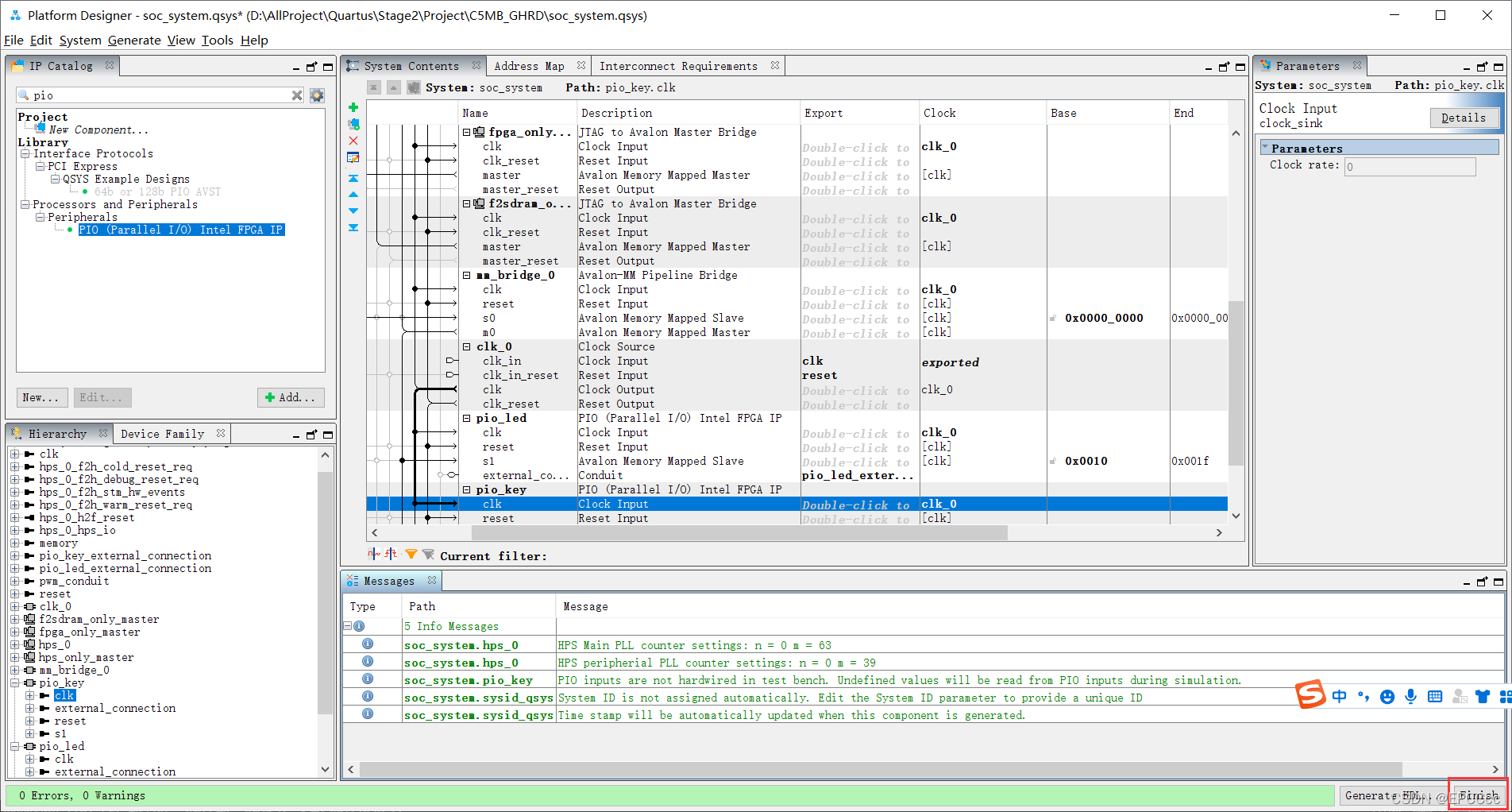Click the Clock rate input field
This screenshot has height=812, width=1512.
(1410, 166)
